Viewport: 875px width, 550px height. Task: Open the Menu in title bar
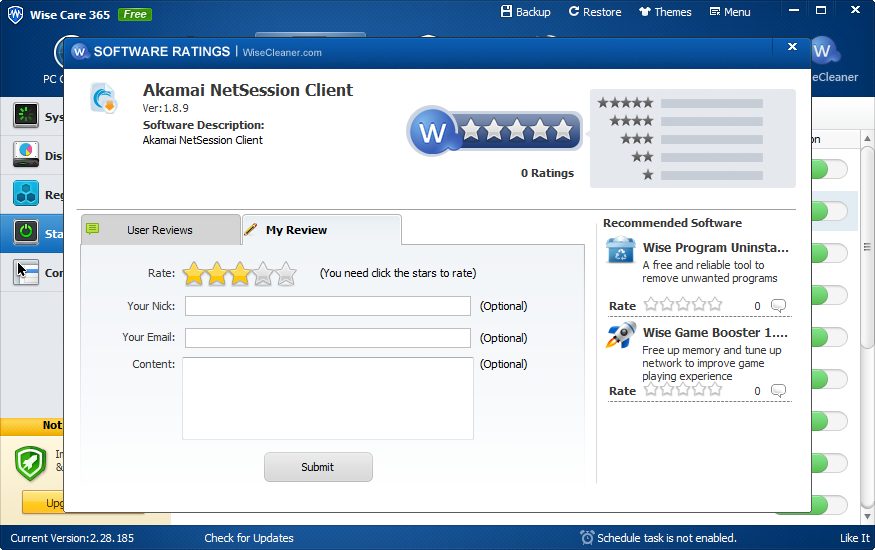(x=730, y=12)
